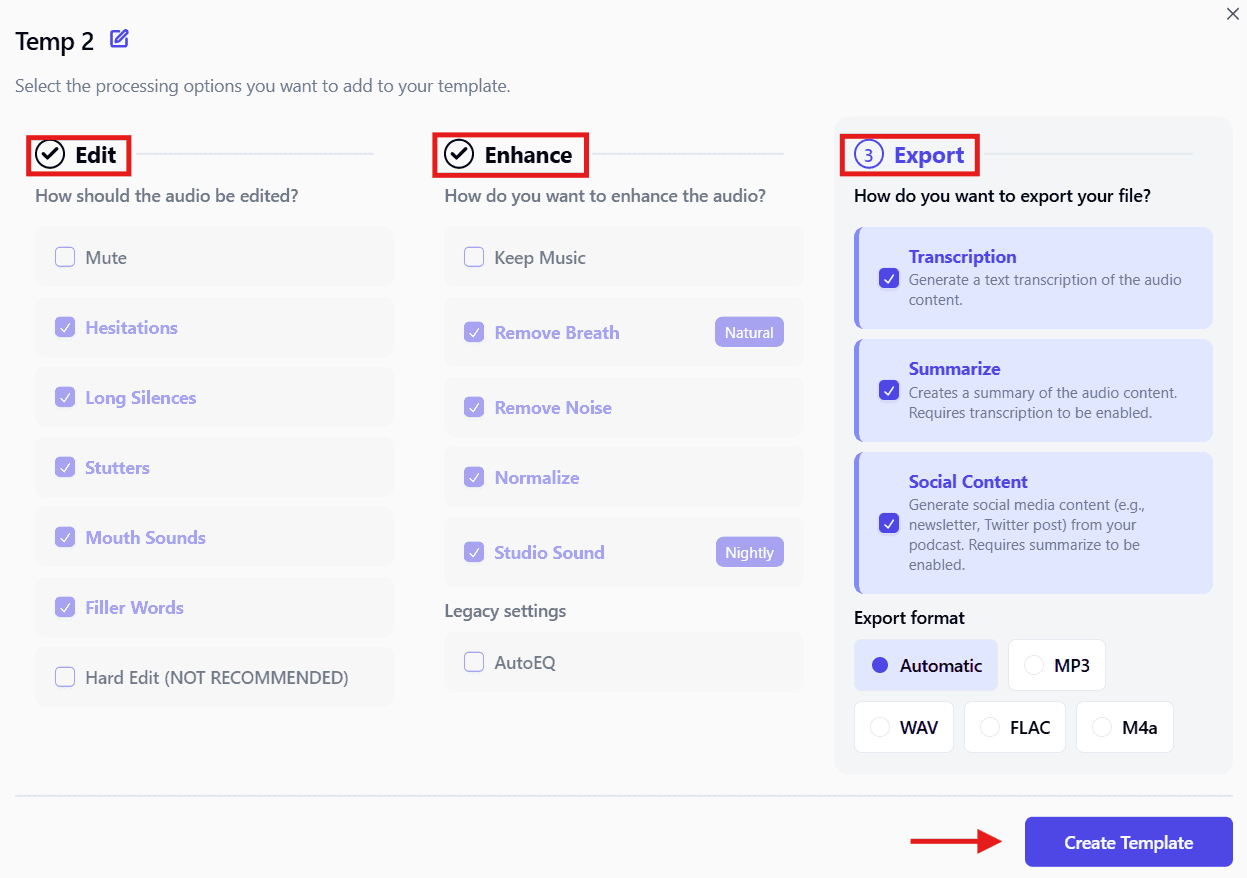Click the edit pencil icon beside Temp 2
The height and width of the screenshot is (878, 1247).
point(119,40)
